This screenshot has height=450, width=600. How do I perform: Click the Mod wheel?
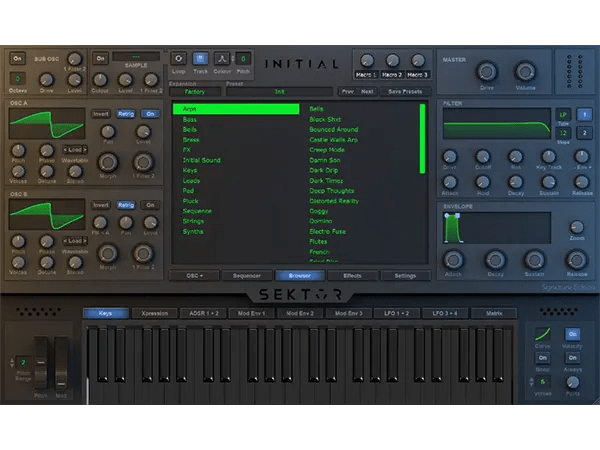[61, 364]
